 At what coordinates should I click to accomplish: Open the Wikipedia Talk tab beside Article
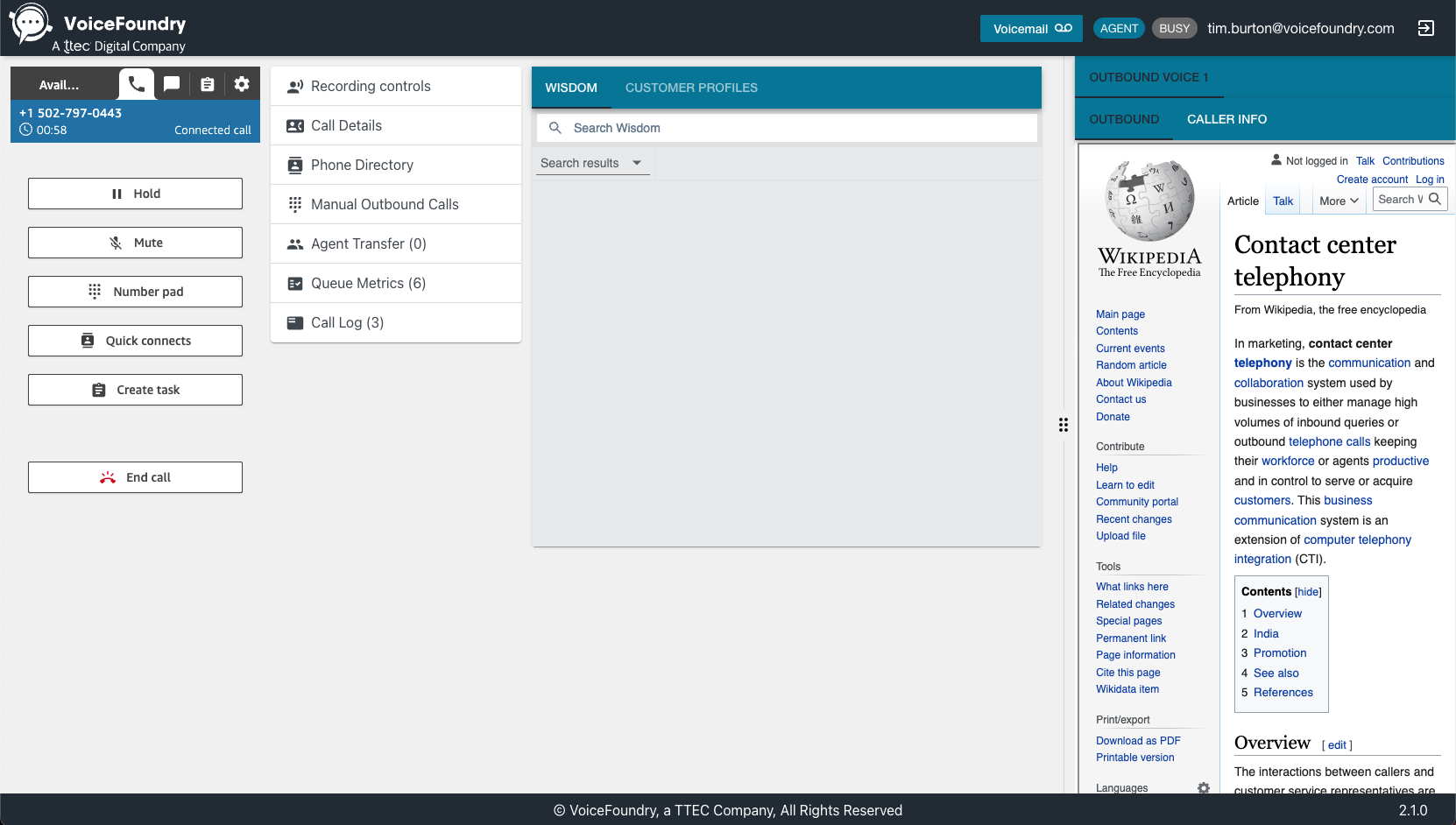[1283, 201]
